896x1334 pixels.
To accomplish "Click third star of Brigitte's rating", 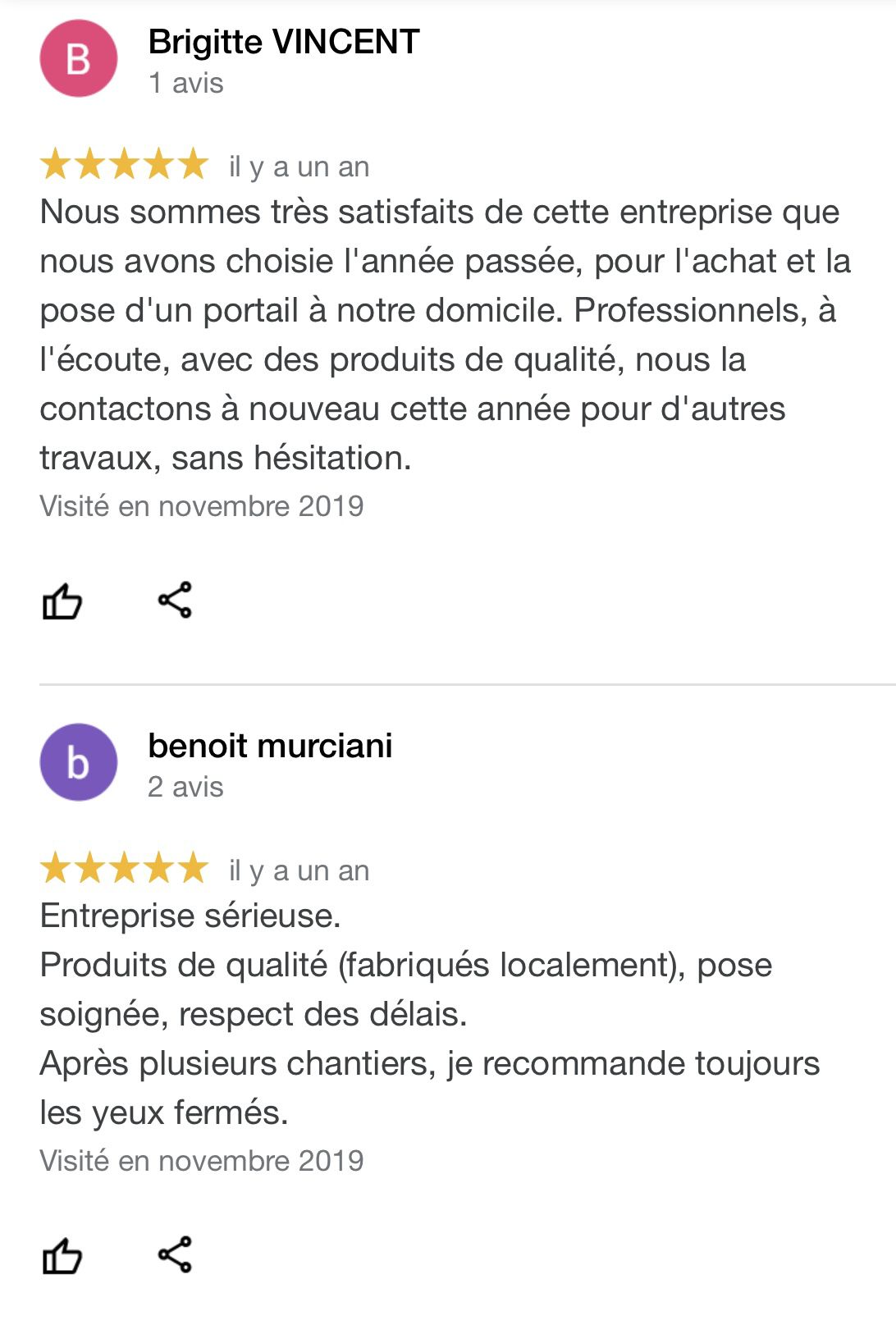I will pos(124,165).
